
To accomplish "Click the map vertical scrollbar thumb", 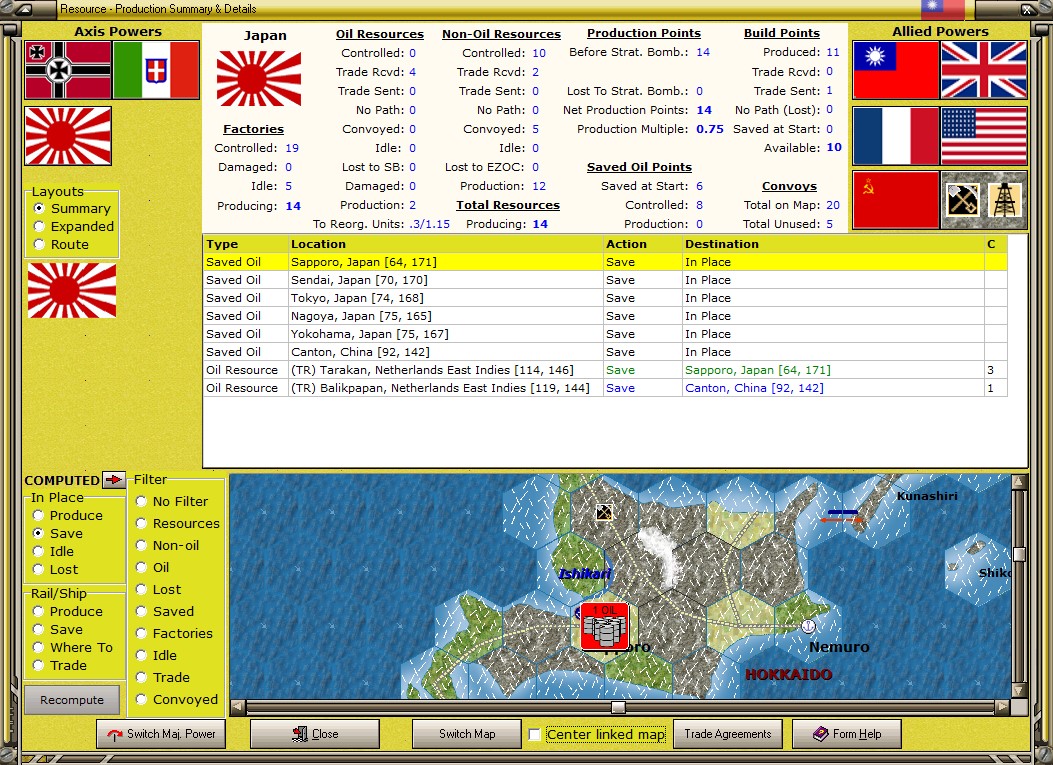I will [1019, 554].
